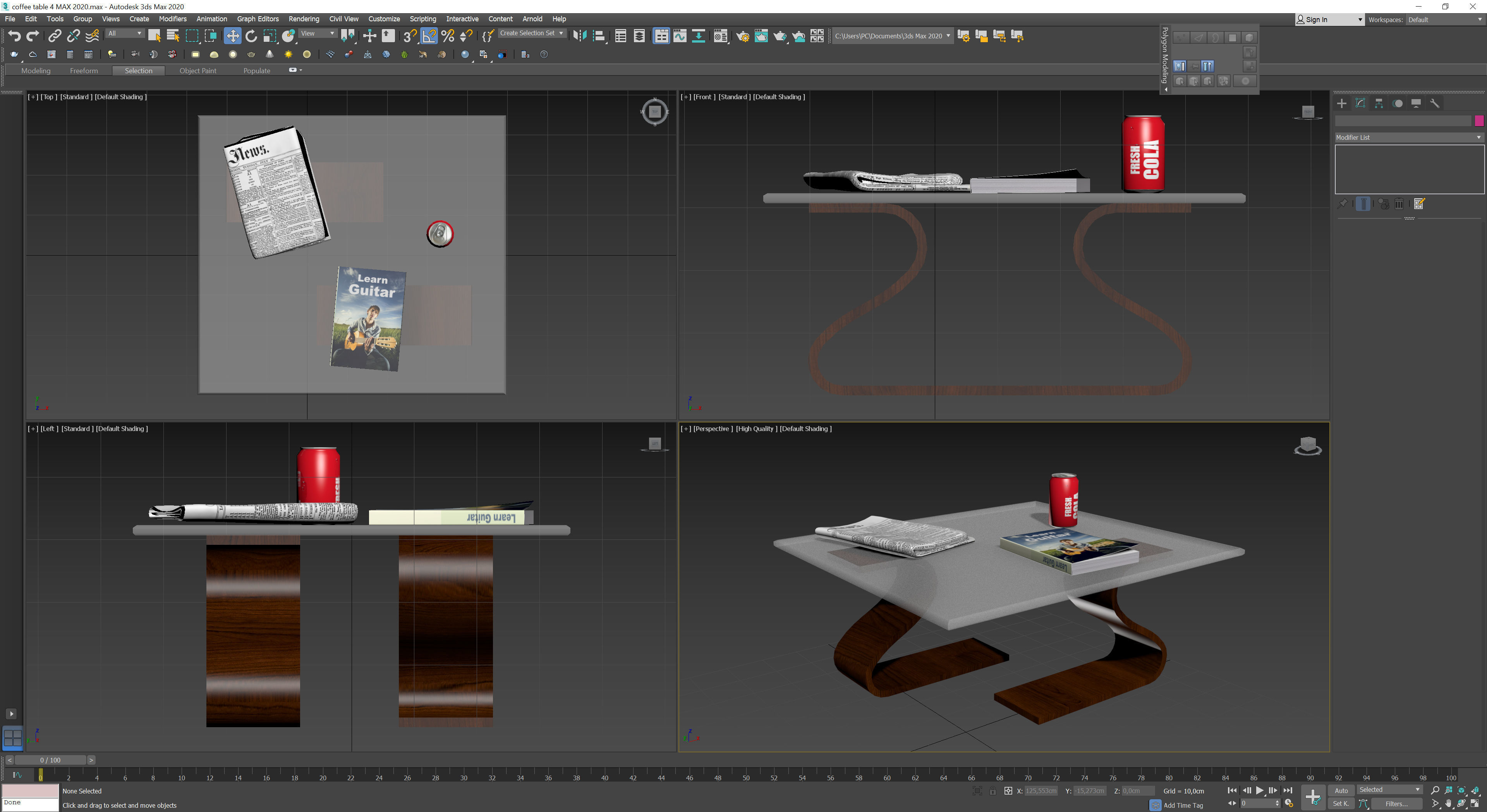
Task: Toggle the 3D Snaps button
Action: [410, 36]
